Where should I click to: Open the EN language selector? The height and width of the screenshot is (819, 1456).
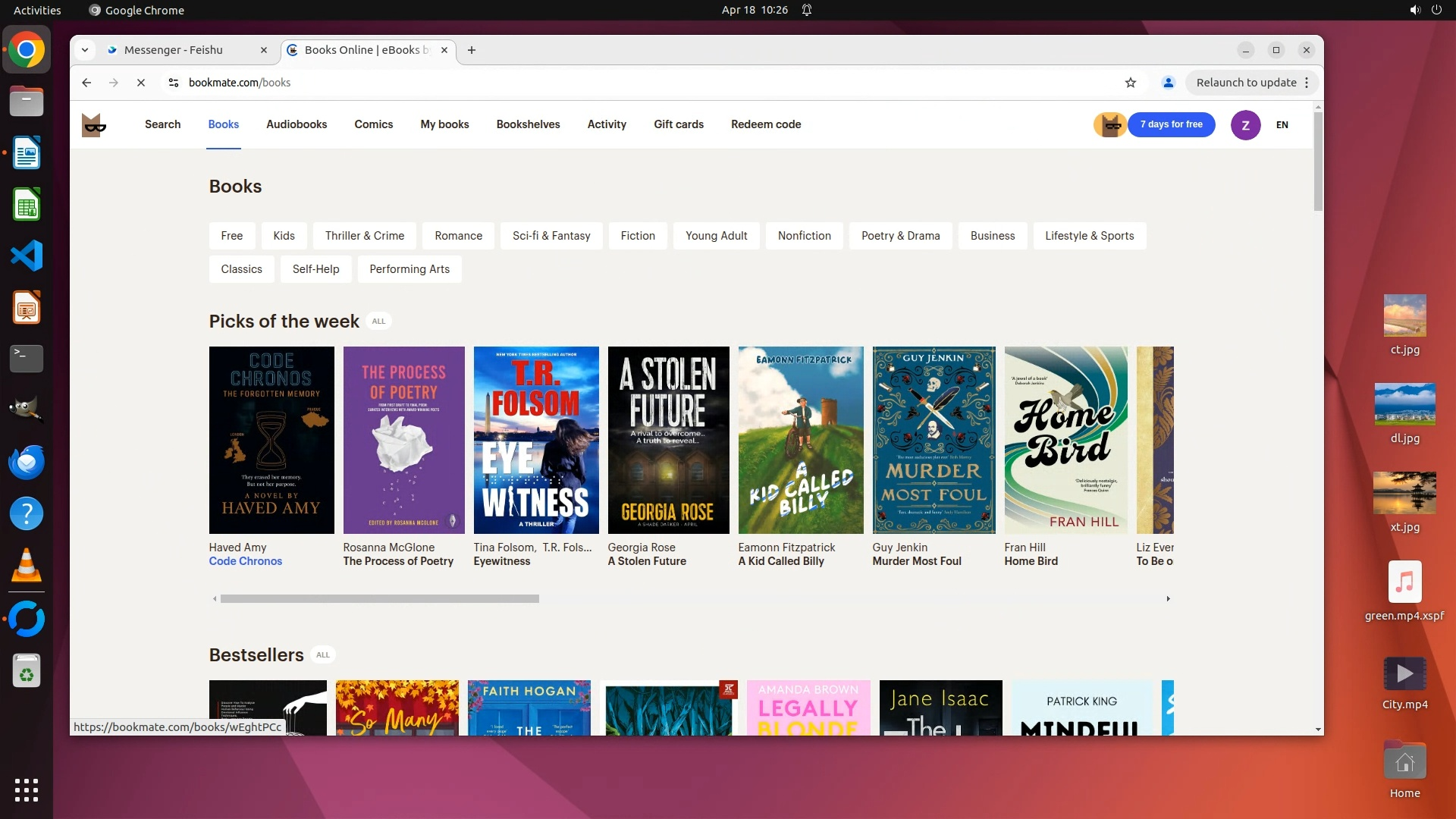pyautogui.click(x=1282, y=125)
